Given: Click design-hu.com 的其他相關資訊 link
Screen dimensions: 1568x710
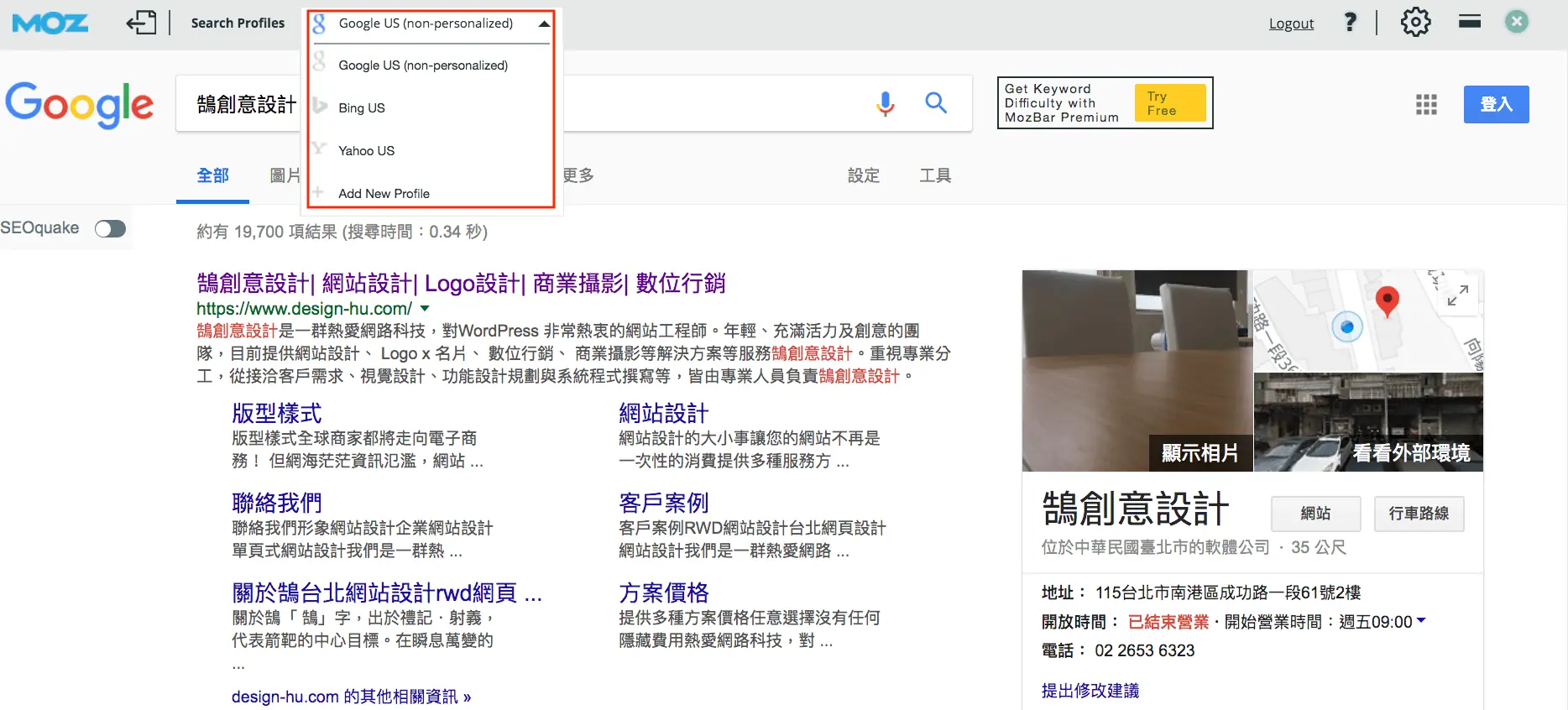Looking at the screenshot, I should tap(351, 697).
